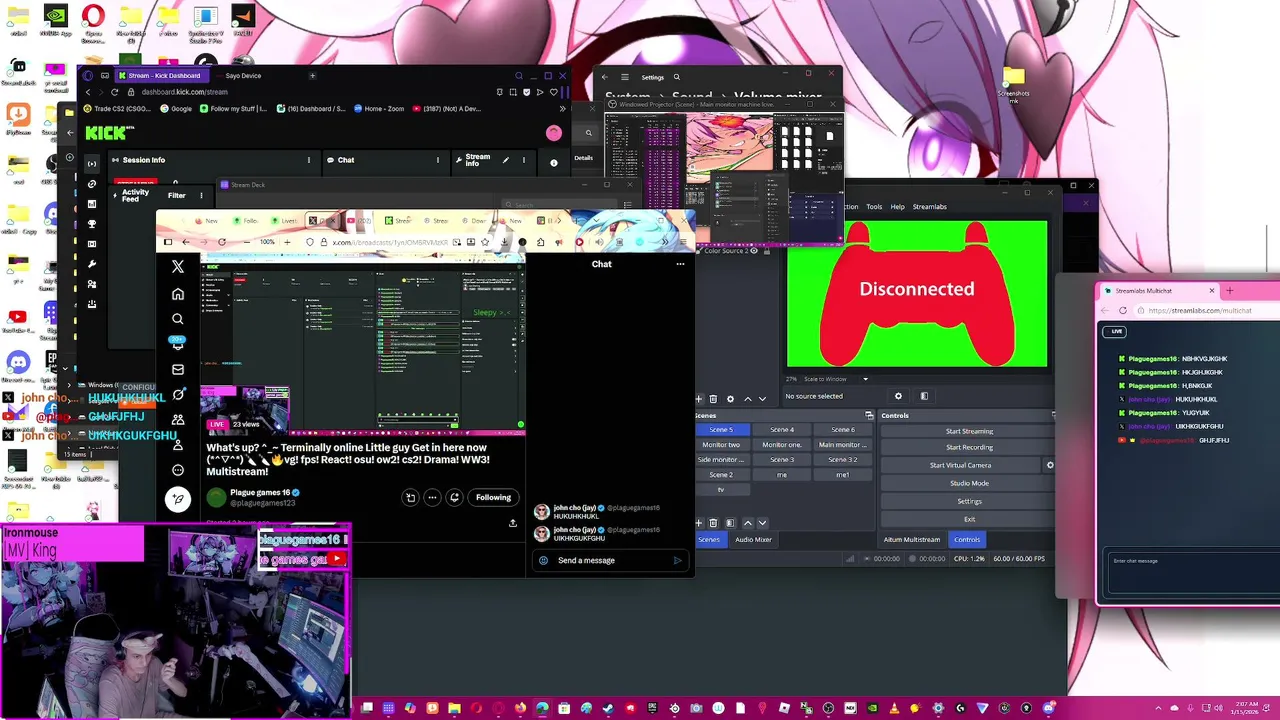The image size is (1280, 720).
Task: Select the tv scene in OBS
Action: tap(721, 490)
